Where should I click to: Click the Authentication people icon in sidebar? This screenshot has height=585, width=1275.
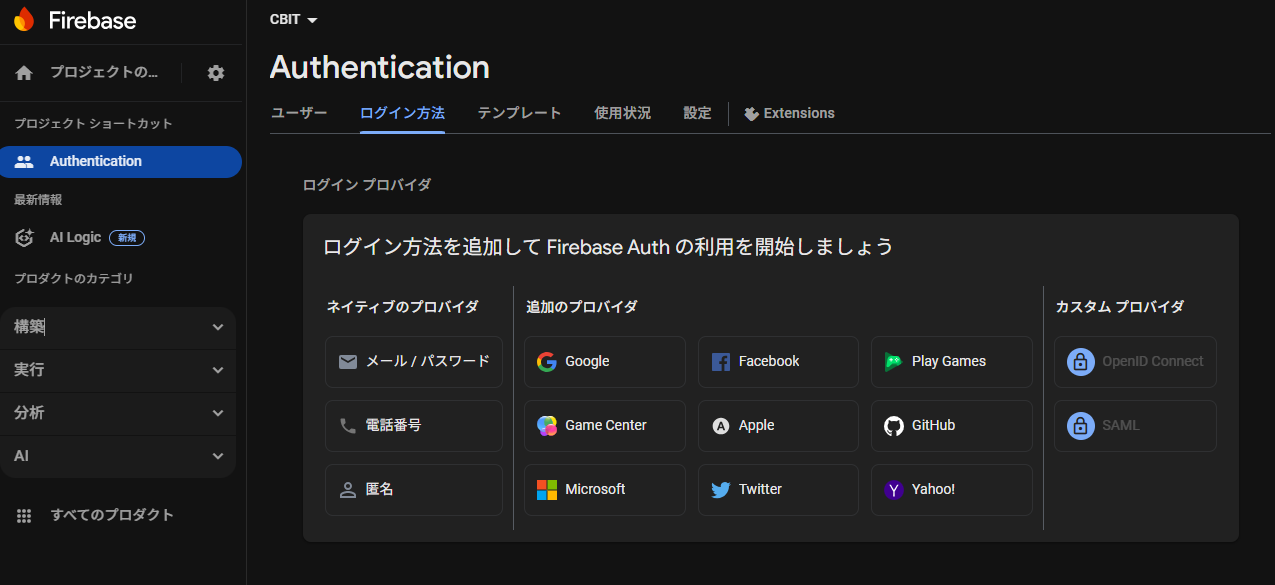[24, 161]
